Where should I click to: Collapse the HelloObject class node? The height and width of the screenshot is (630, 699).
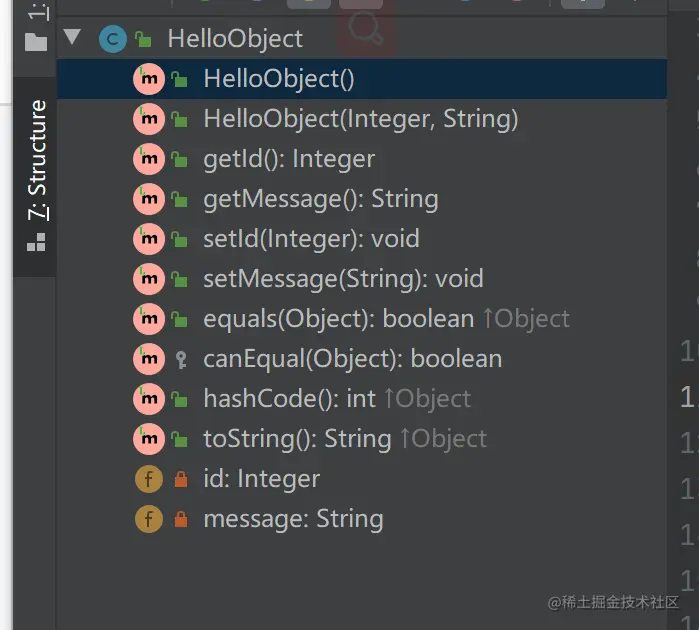click(x=72, y=39)
